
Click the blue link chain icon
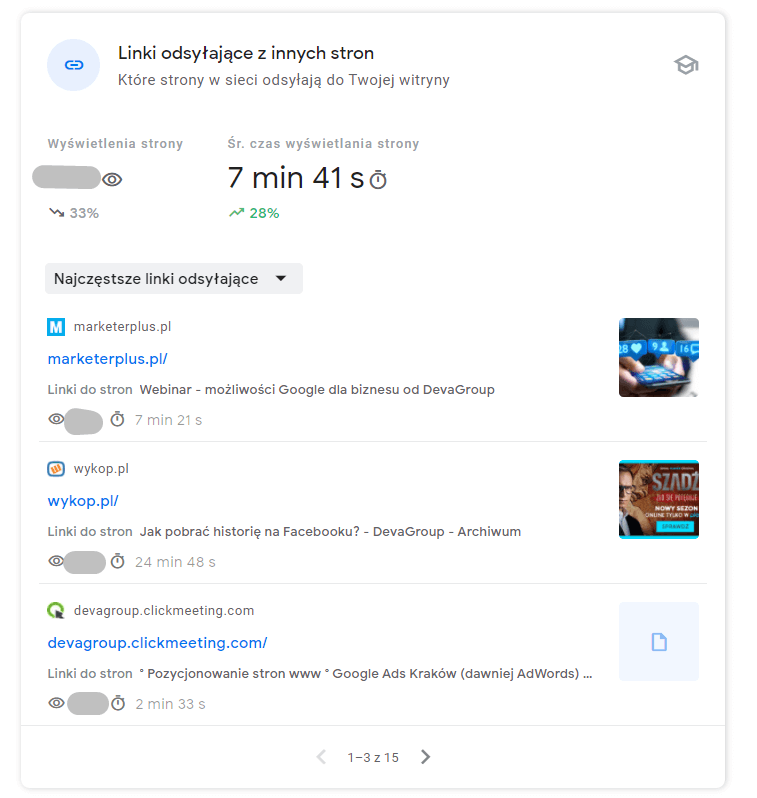pos(73,65)
